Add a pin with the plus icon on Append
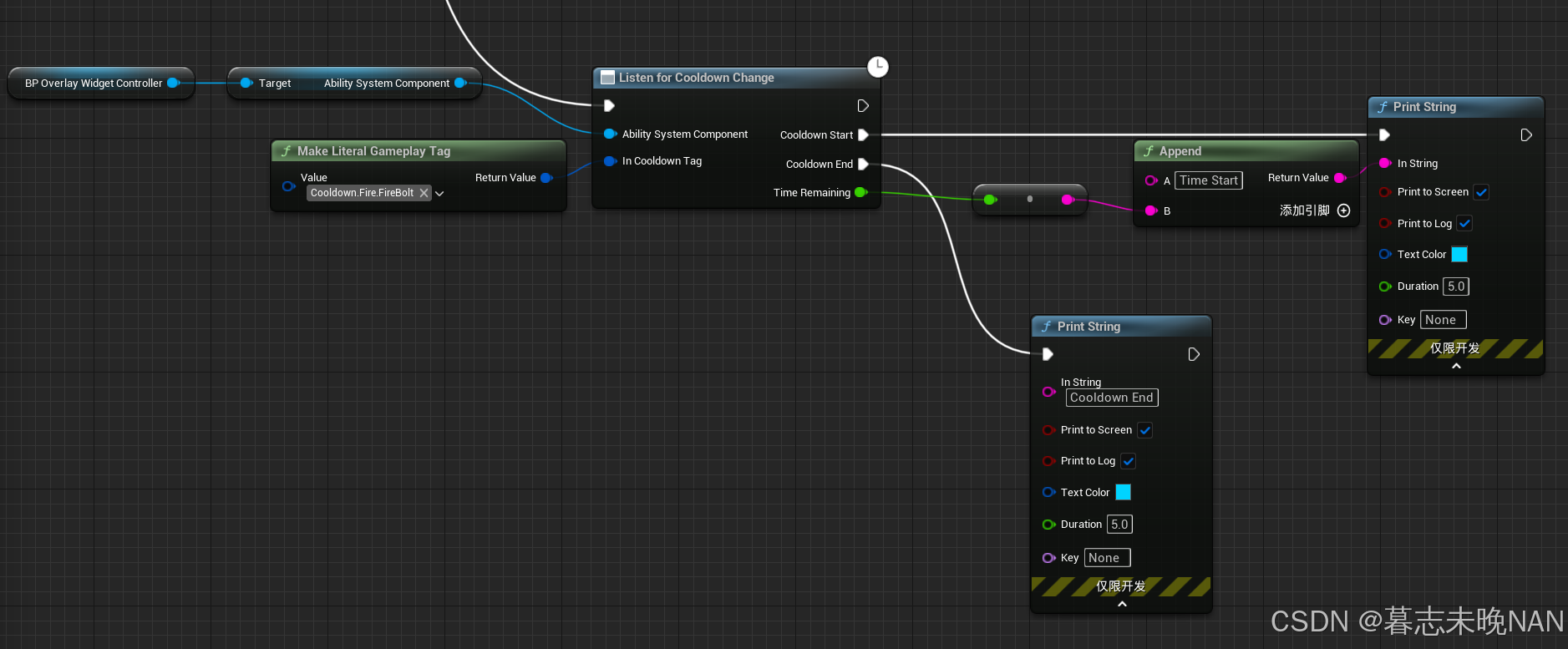This screenshot has width=1568, height=649. click(x=1343, y=210)
